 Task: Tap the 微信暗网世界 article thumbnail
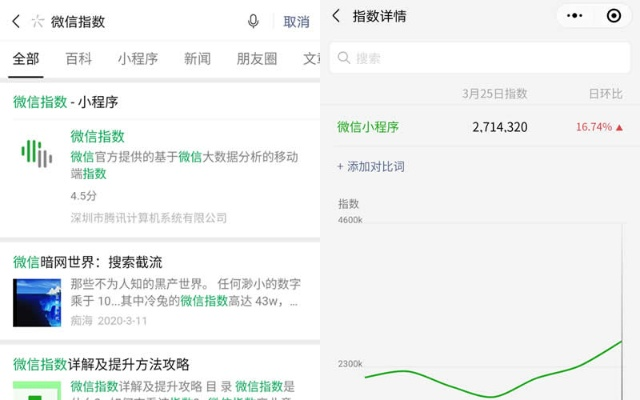[36, 302]
